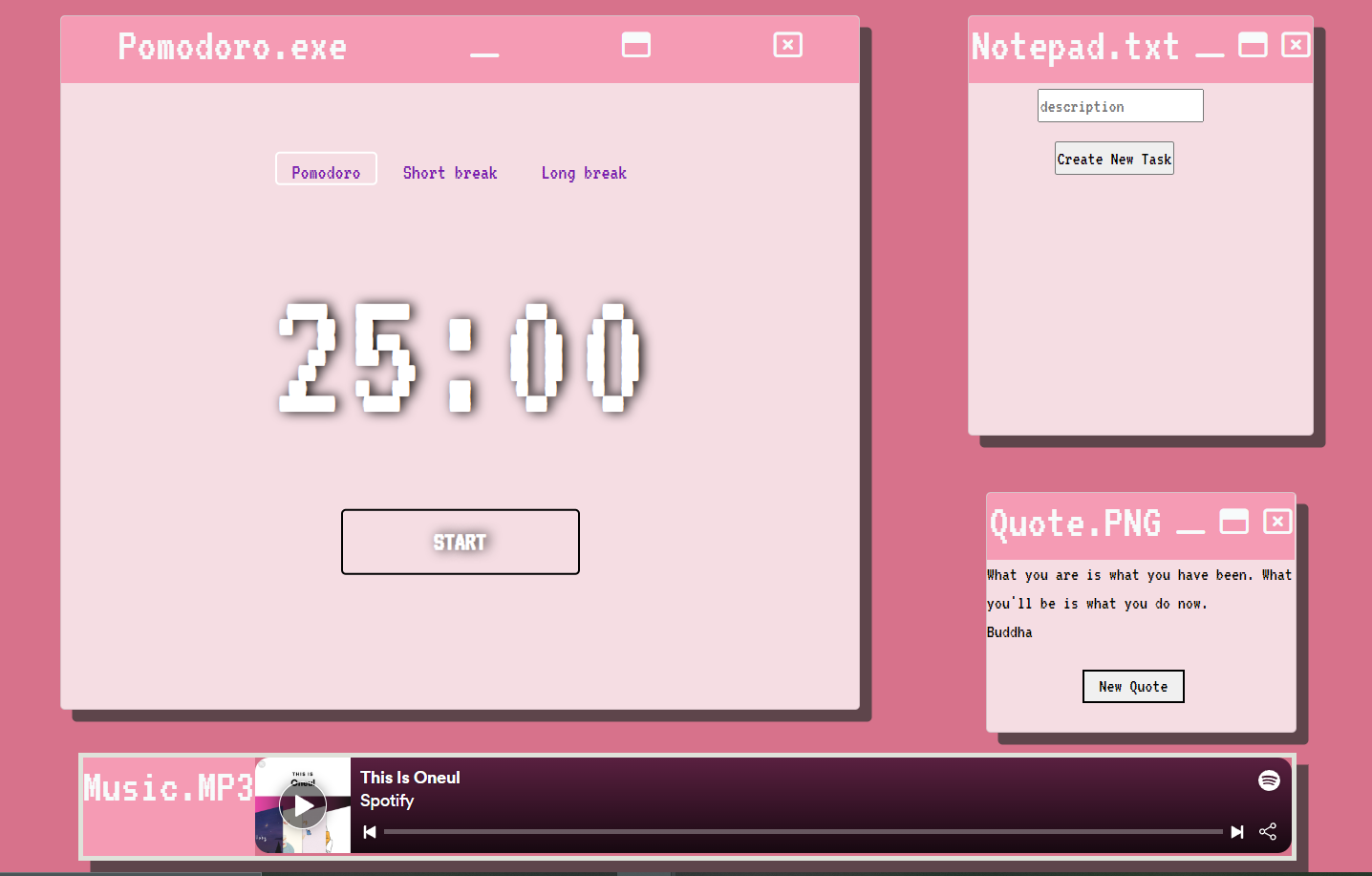Click the Quote.PNG window title
The width and height of the screenshot is (1372, 876).
1076,523
